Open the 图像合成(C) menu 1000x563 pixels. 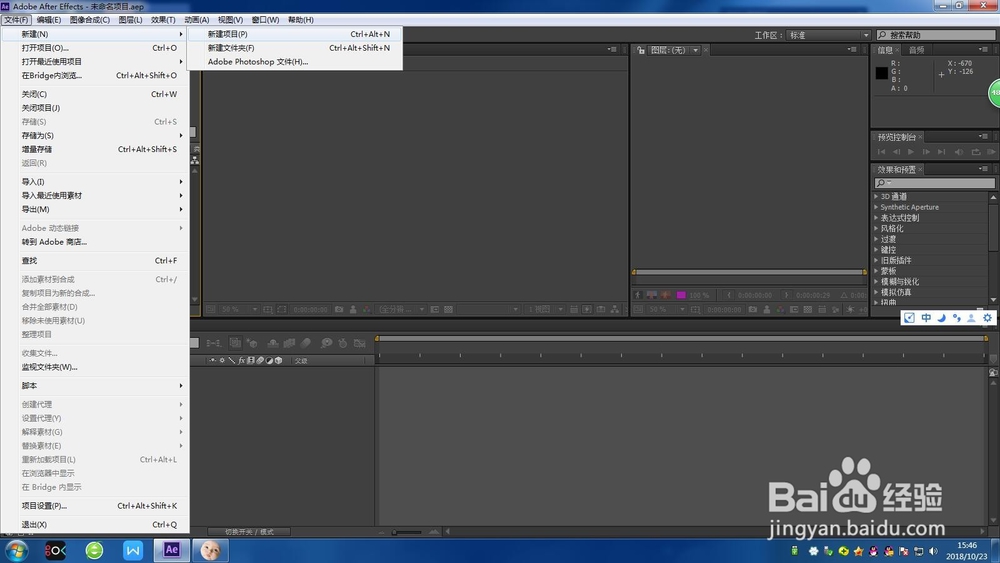coord(90,20)
